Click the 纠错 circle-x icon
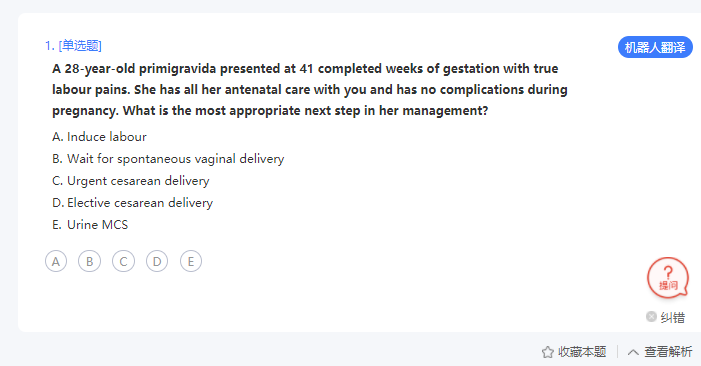 [x=651, y=317]
